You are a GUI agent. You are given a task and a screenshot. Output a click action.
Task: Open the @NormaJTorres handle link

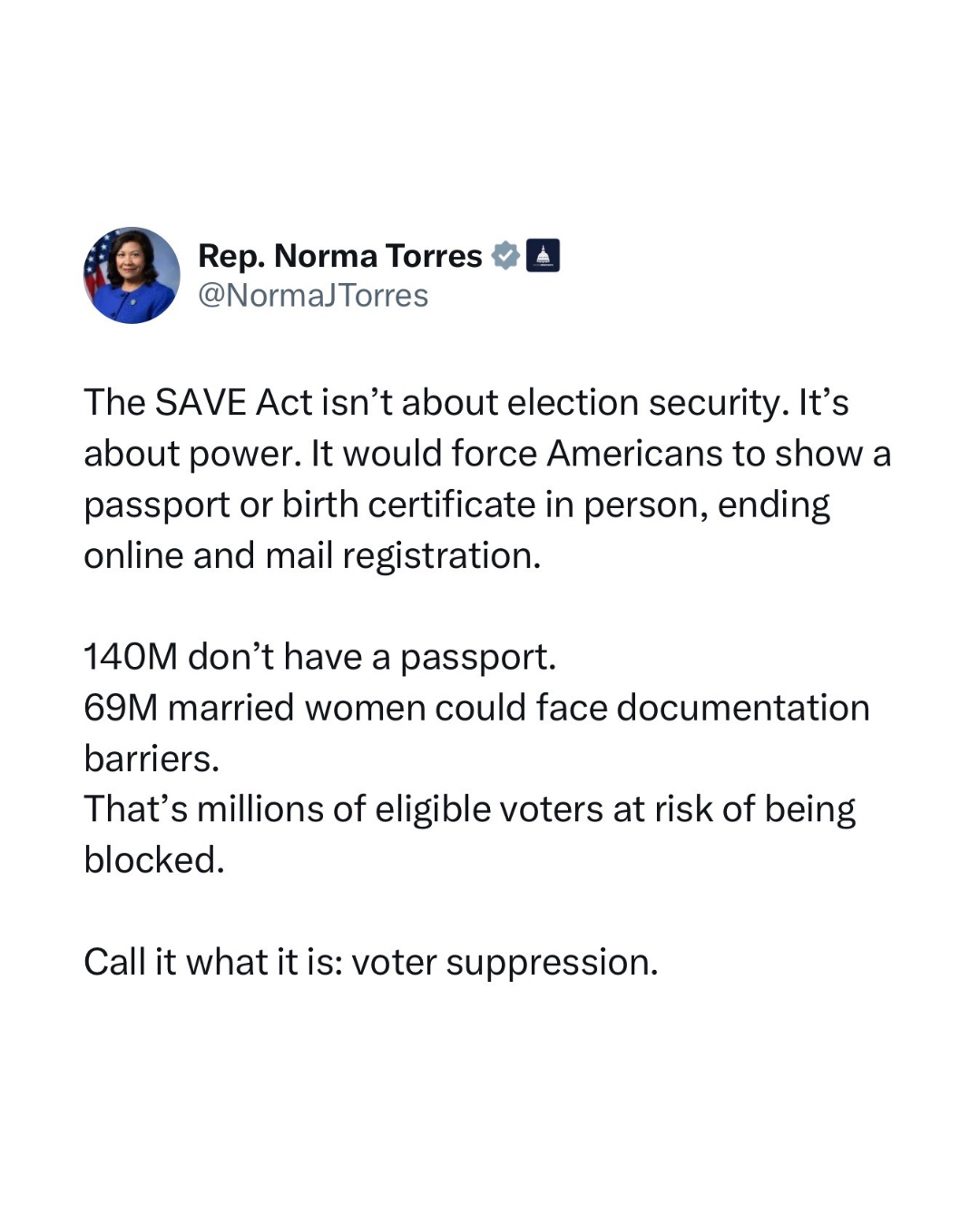pyautogui.click(x=313, y=296)
